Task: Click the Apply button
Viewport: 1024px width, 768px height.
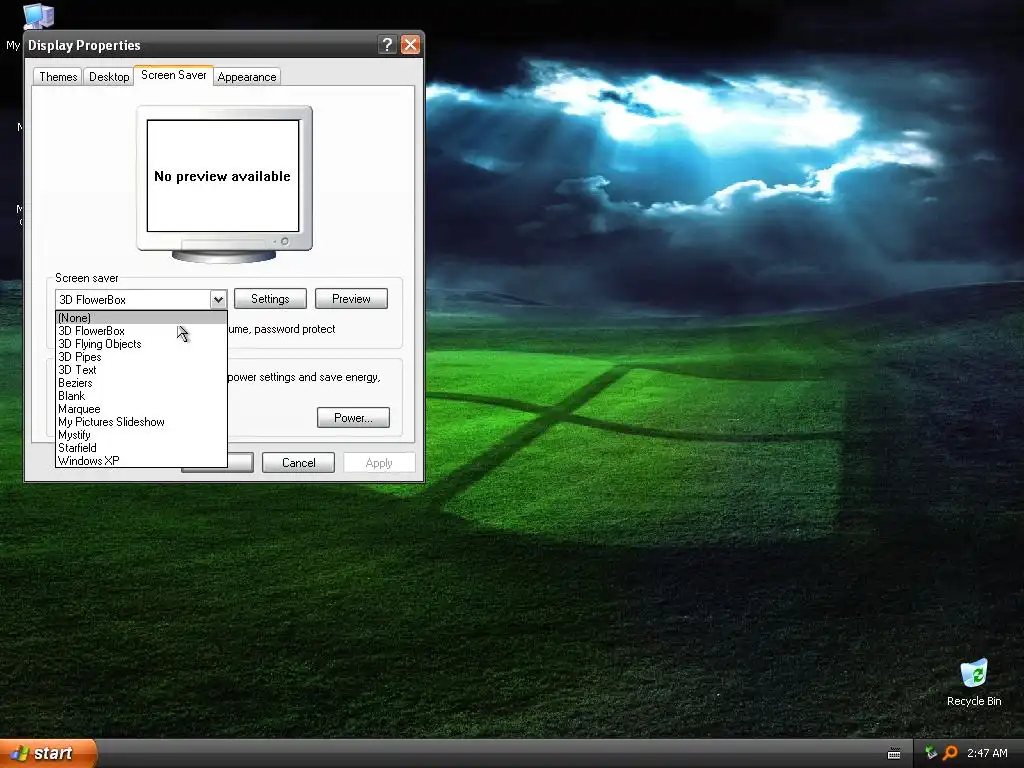Action: (379, 463)
